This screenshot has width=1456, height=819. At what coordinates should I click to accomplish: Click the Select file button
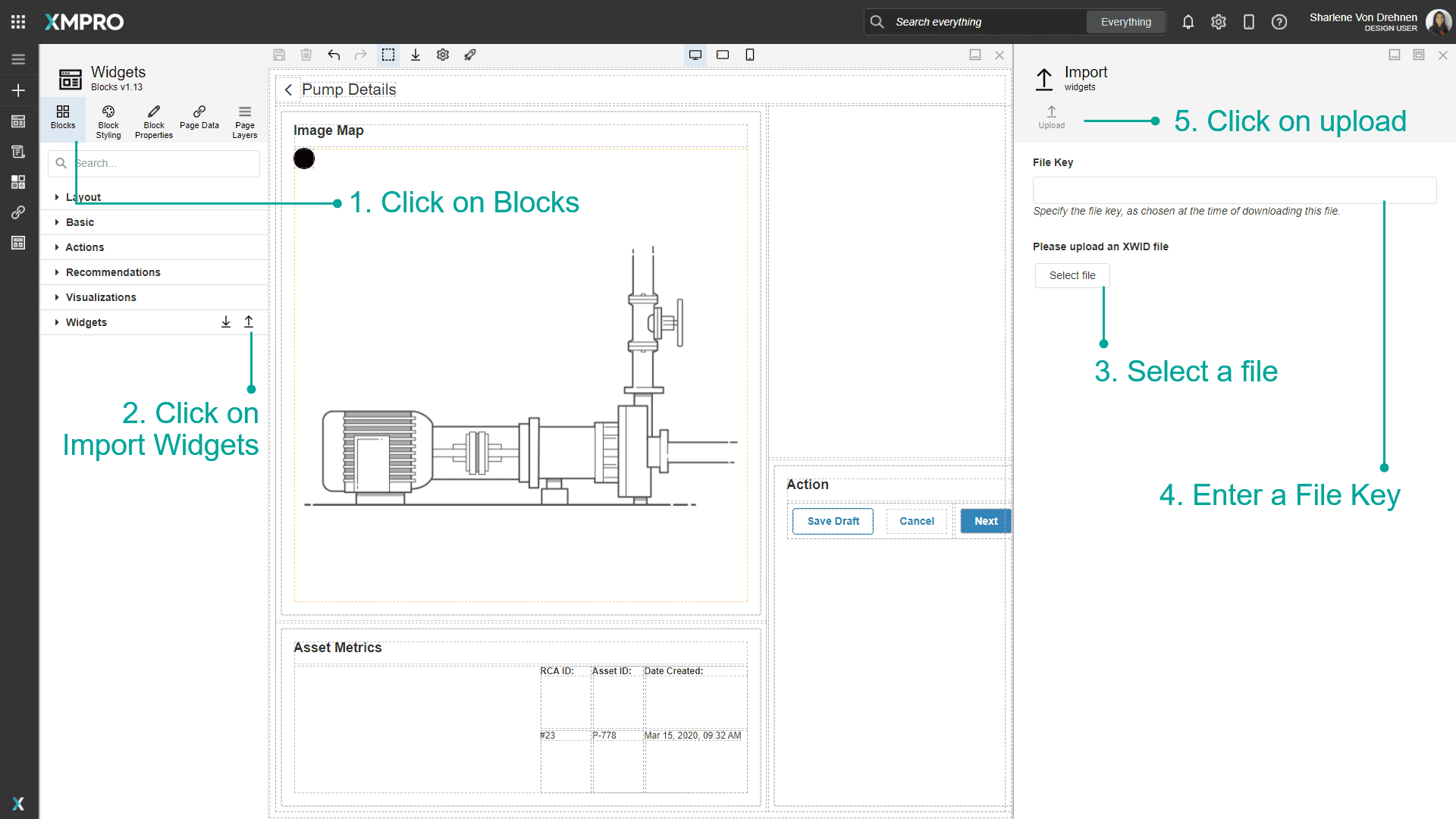[x=1072, y=275]
